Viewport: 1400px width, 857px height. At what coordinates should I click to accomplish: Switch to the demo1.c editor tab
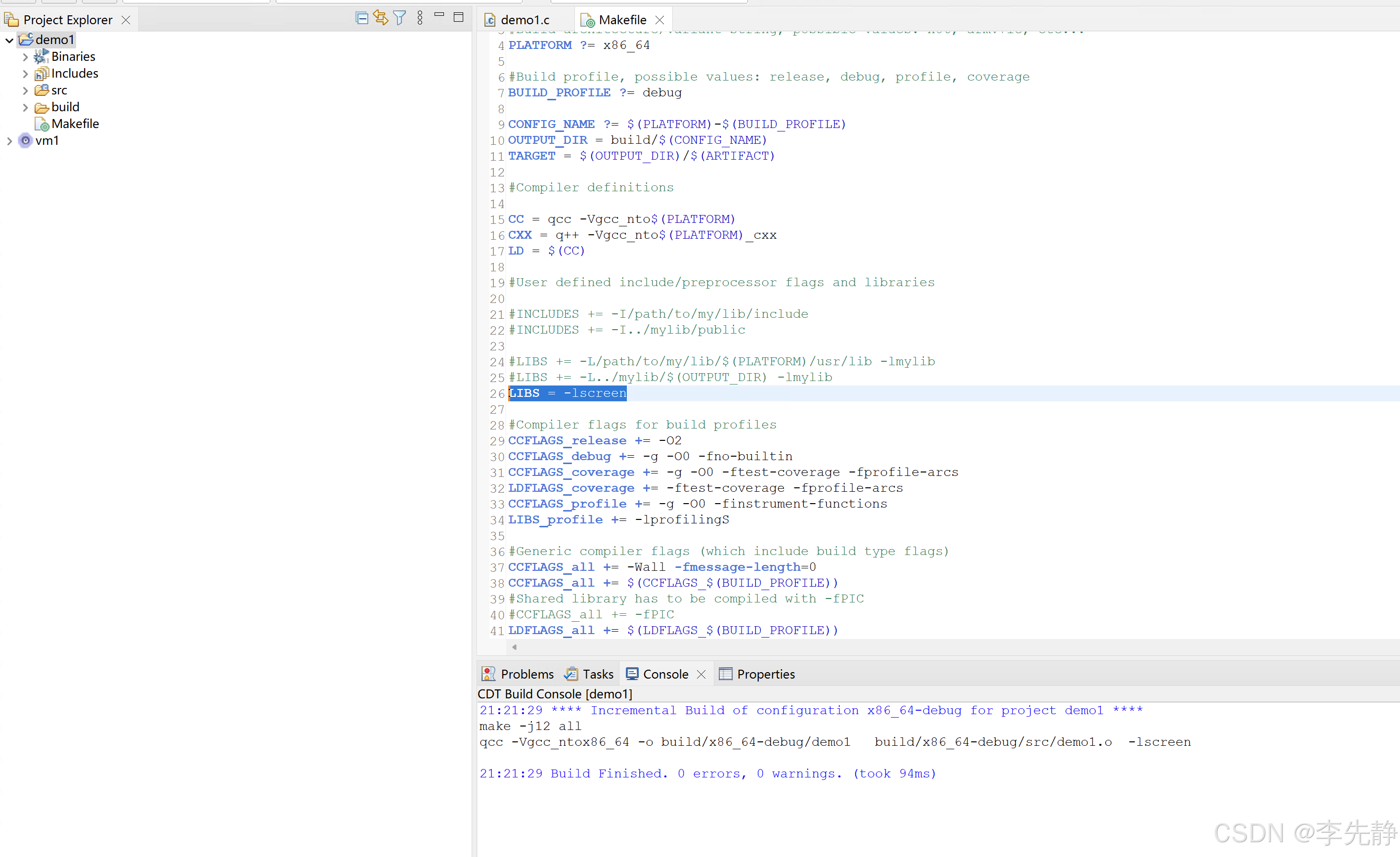(524, 20)
